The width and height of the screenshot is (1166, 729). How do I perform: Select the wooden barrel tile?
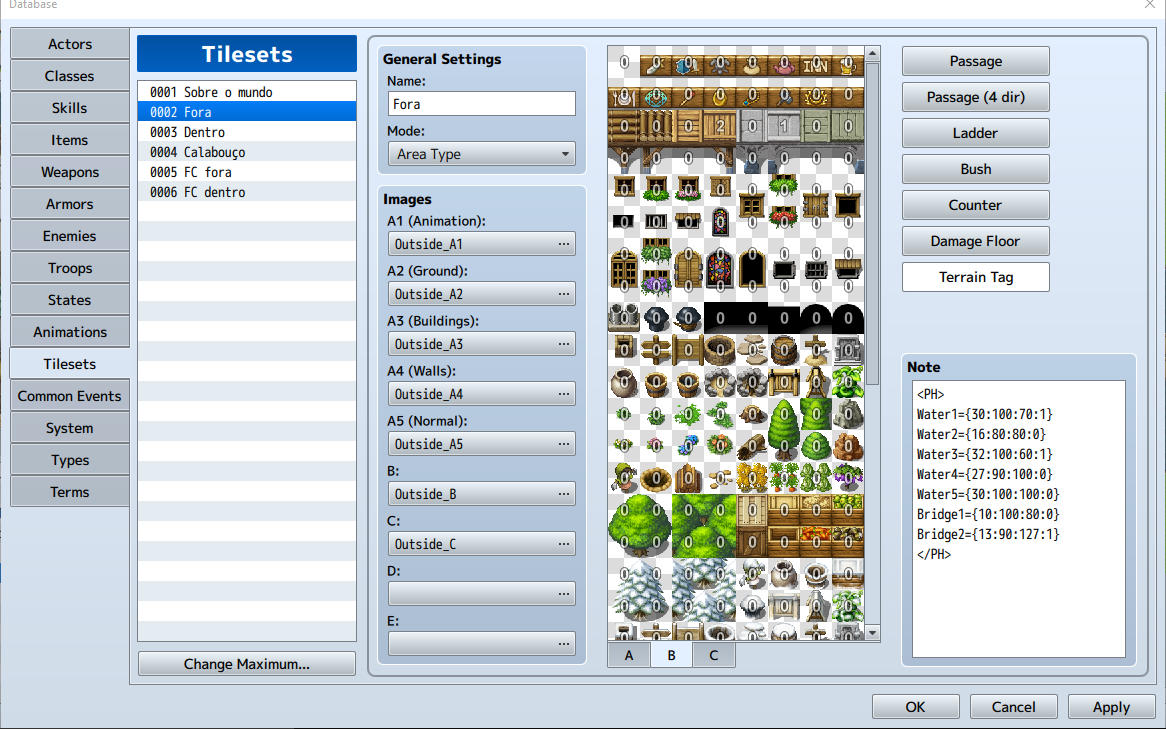[784, 350]
